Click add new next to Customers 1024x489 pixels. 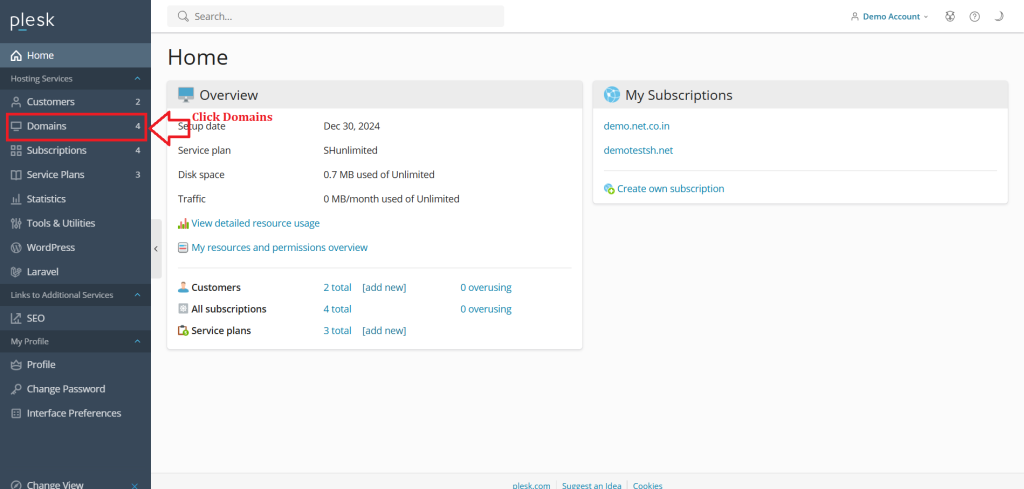pos(384,287)
